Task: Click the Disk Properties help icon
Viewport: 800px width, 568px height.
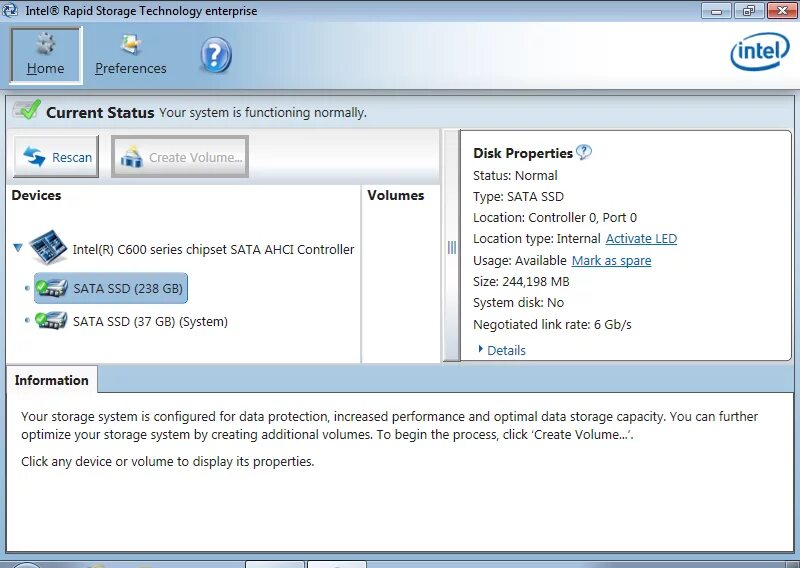Action: click(x=584, y=152)
